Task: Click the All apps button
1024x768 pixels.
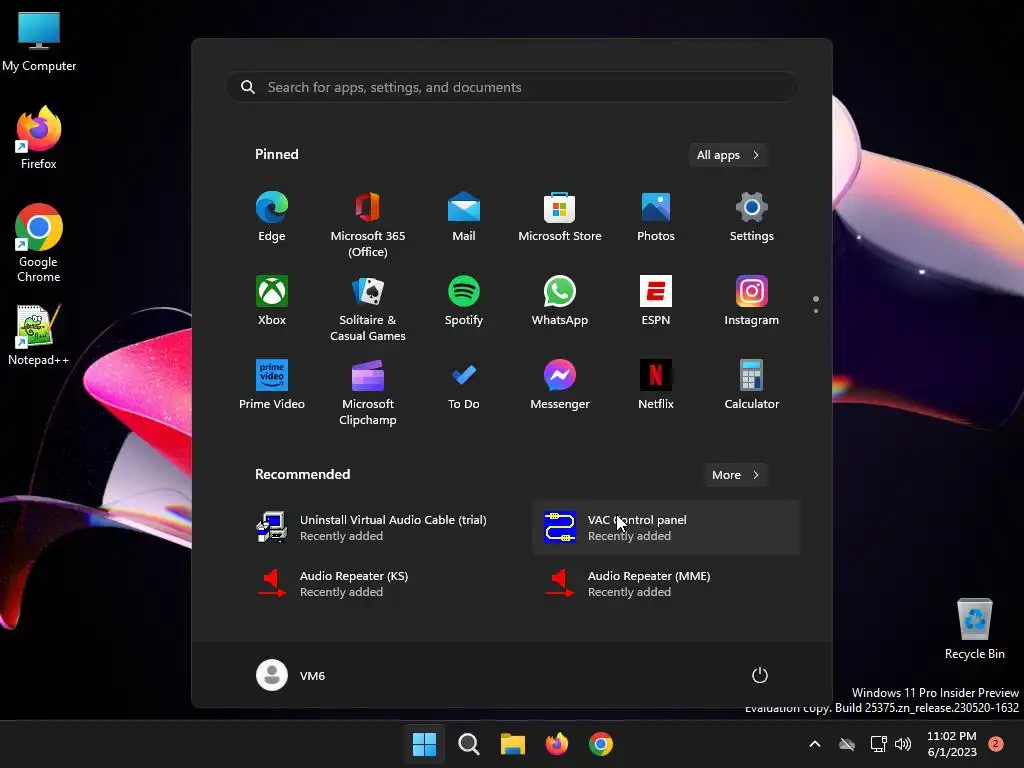Action: coord(728,155)
